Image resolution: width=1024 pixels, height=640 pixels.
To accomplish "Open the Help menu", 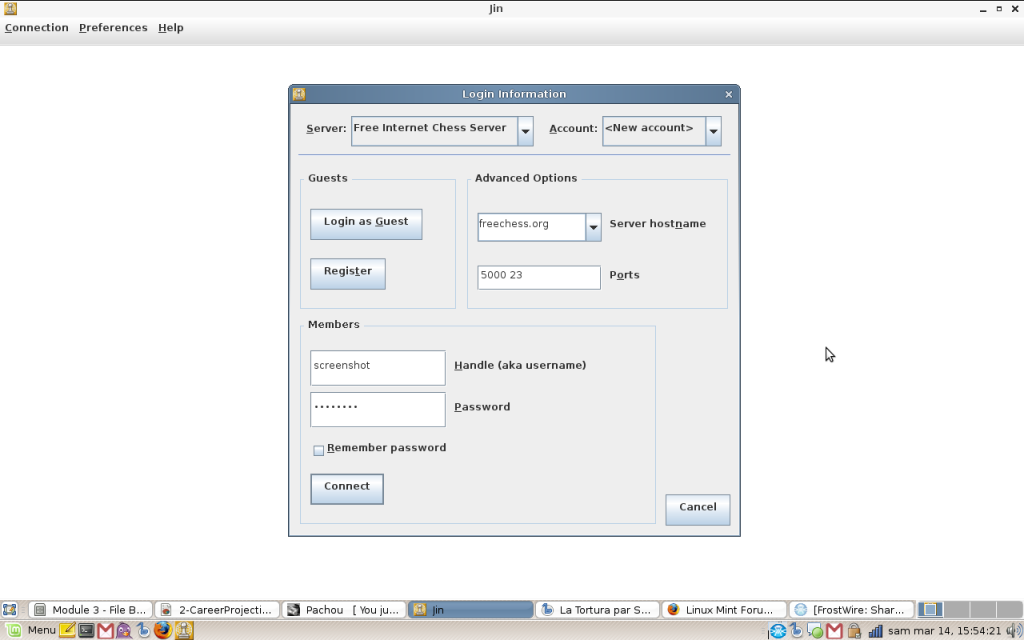I will [x=170, y=27].
